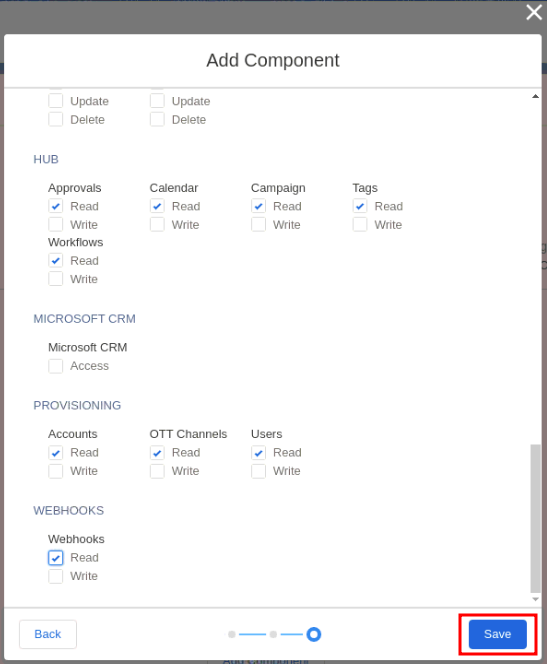Click the scrollbar down arrow

[x=536, y=599]
